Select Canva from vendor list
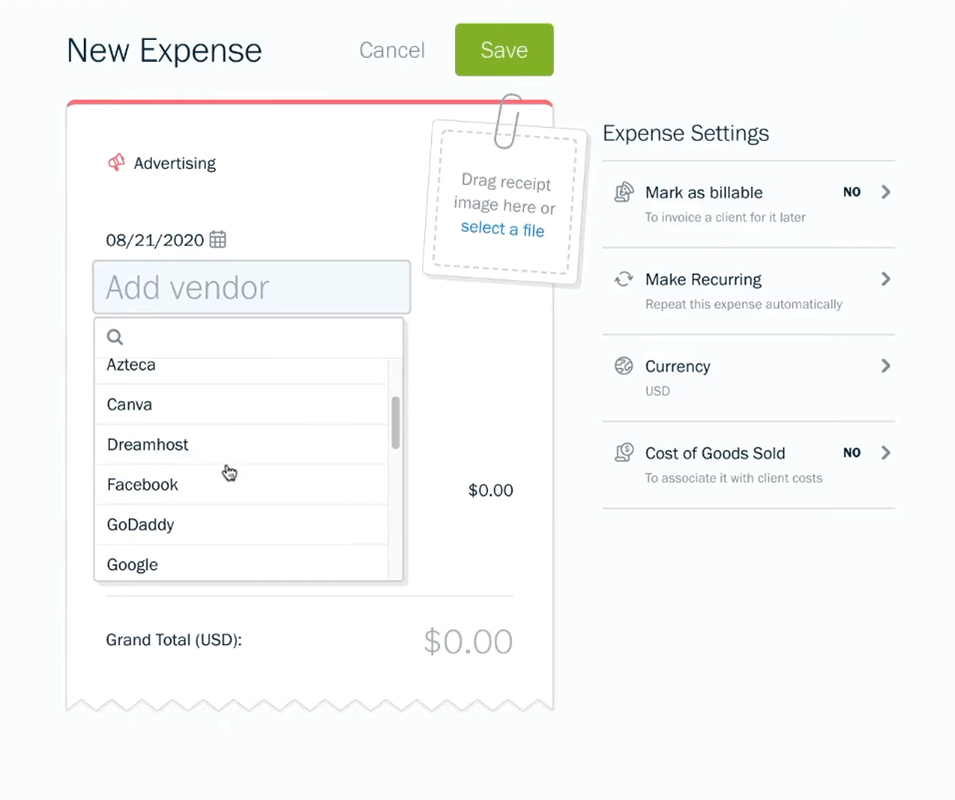The height and width of the screenshot is (800, 955). pyautogui.click(x=241, y=404)
